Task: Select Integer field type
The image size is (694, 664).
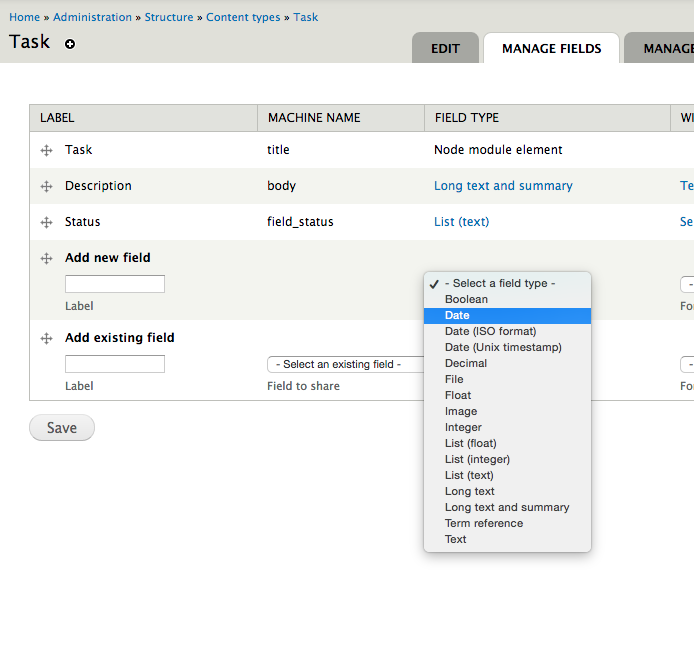Action: [x=507, y=427]
